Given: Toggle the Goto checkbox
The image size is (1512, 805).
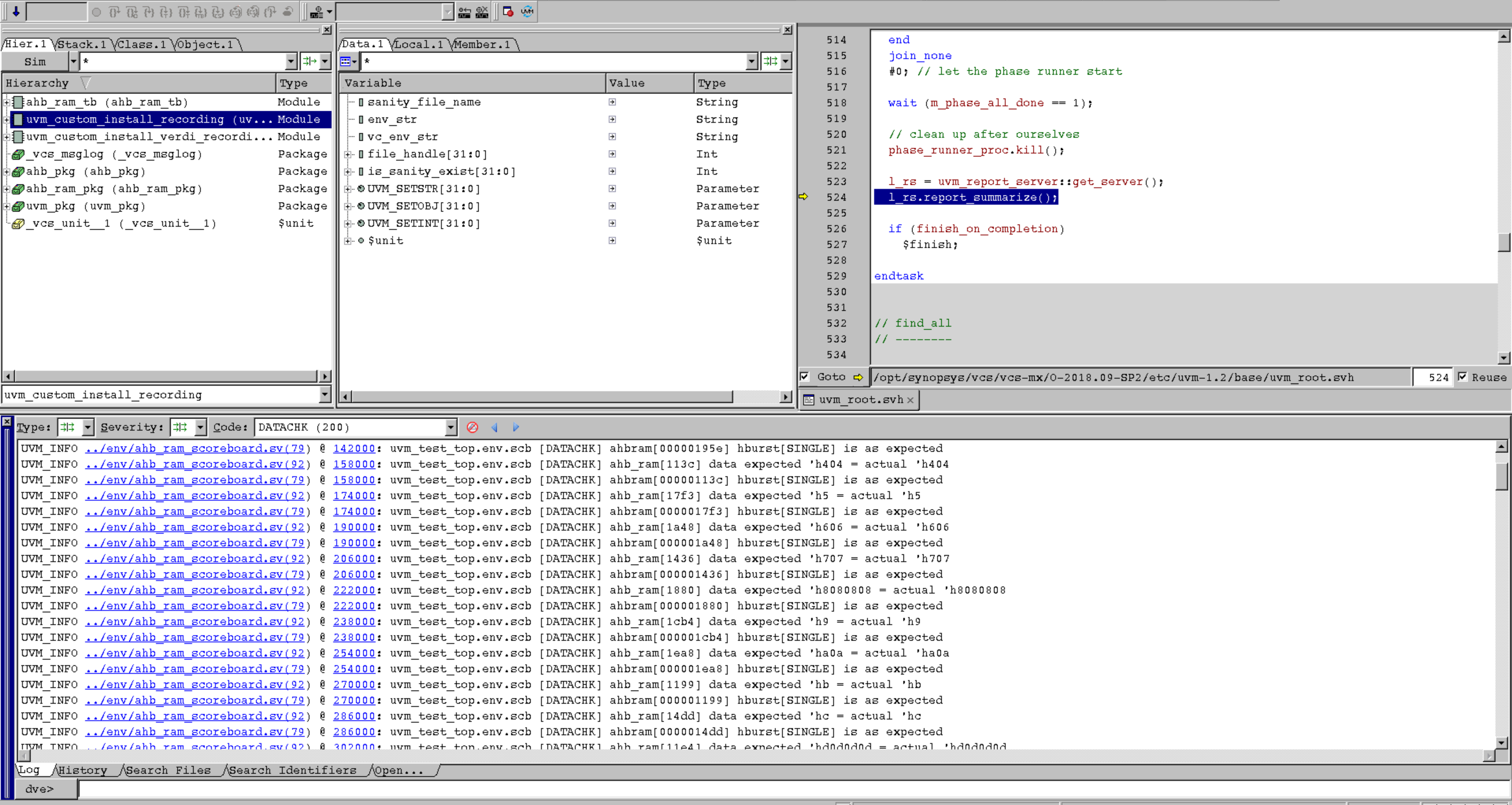Looking at the screenshot, I should point(805,377).
